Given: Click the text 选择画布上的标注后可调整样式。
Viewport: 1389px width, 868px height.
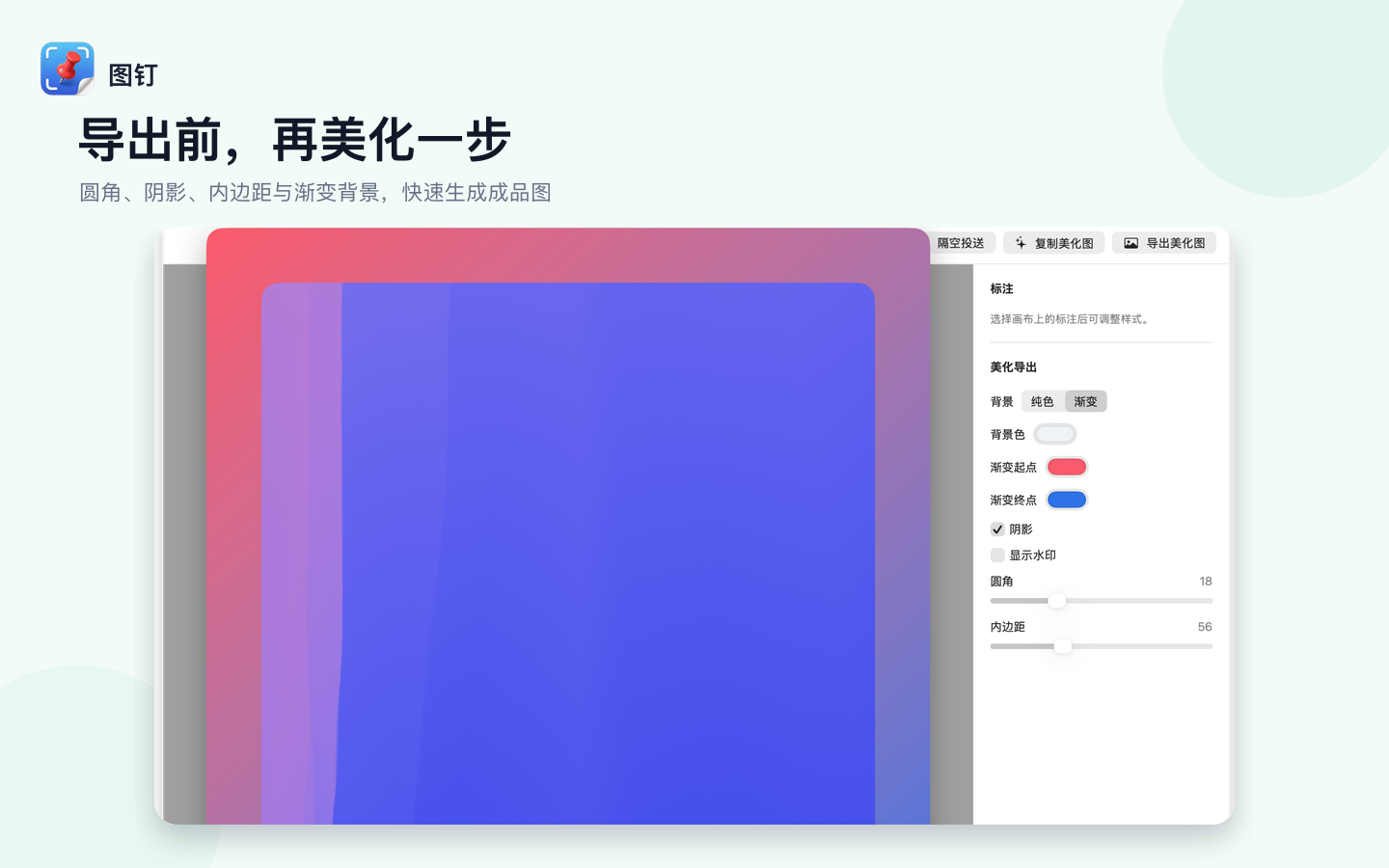Looking at the screenshot, I should click(x=1071, y=319).
